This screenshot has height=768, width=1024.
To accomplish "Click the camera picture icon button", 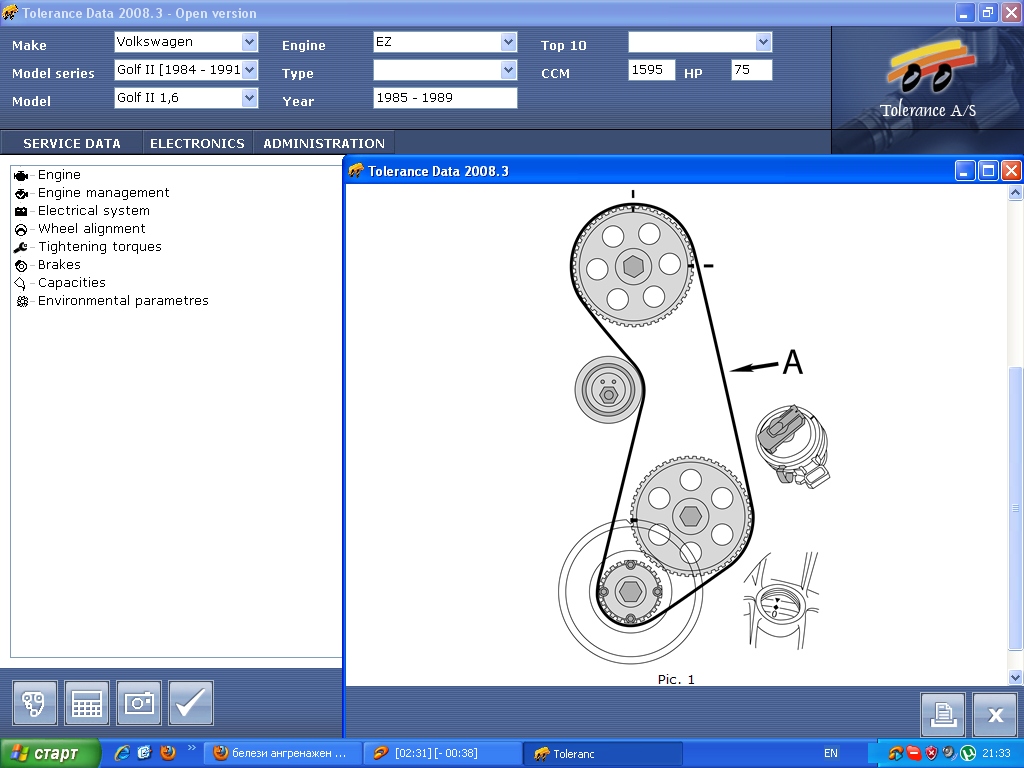I will click(139, 703).
